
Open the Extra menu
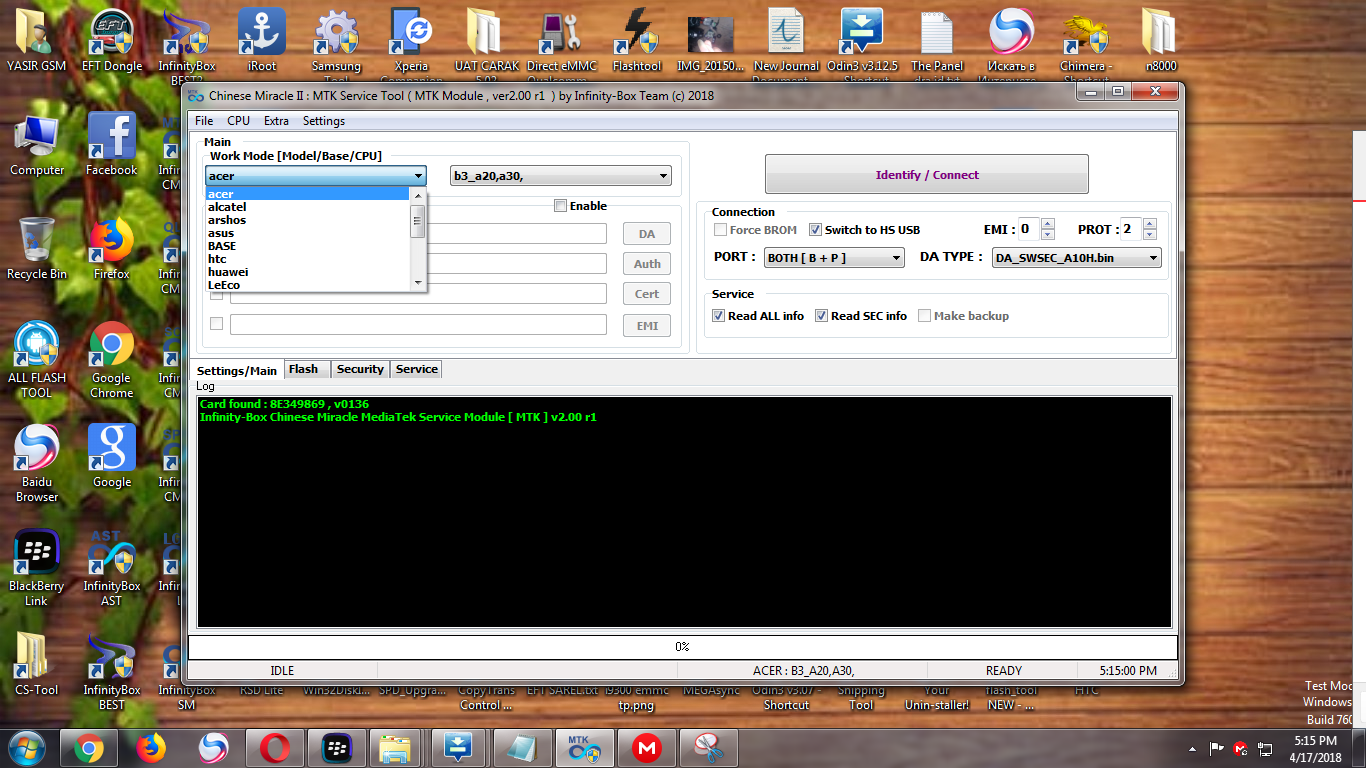tap(276, 121)
